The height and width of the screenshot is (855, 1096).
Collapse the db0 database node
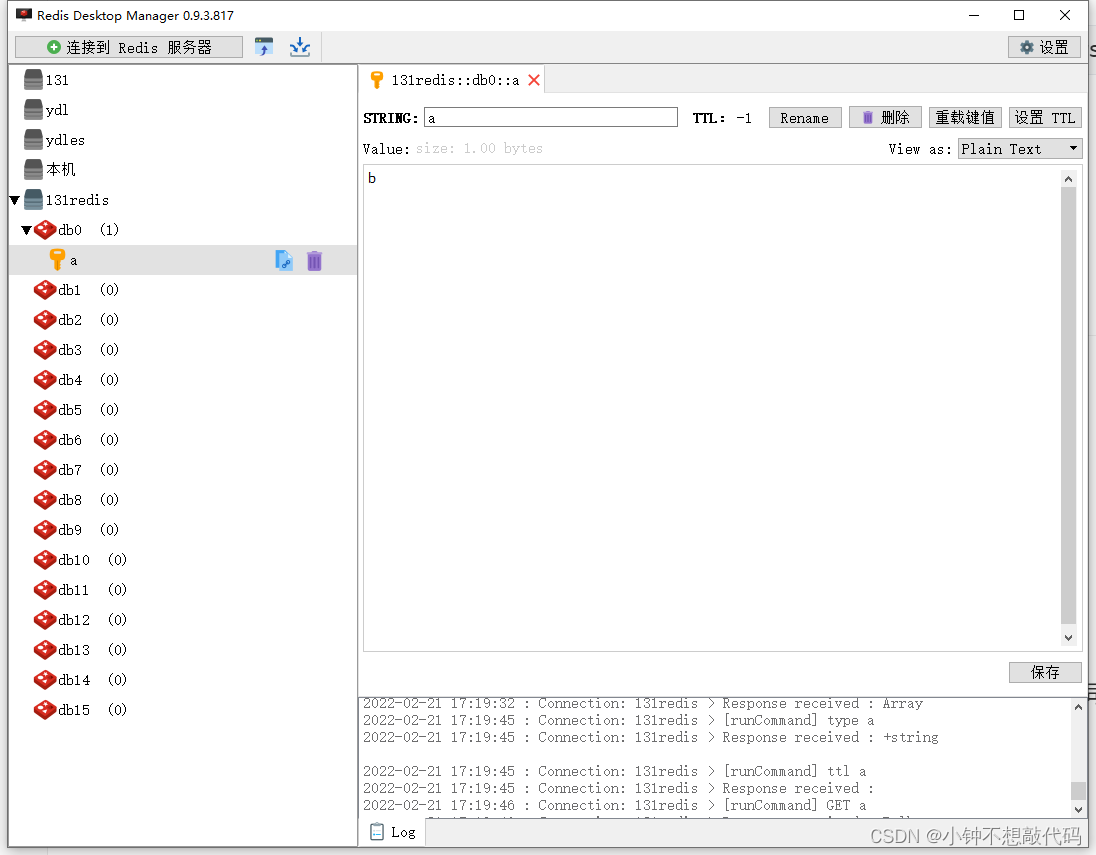(x=27, y=230)
